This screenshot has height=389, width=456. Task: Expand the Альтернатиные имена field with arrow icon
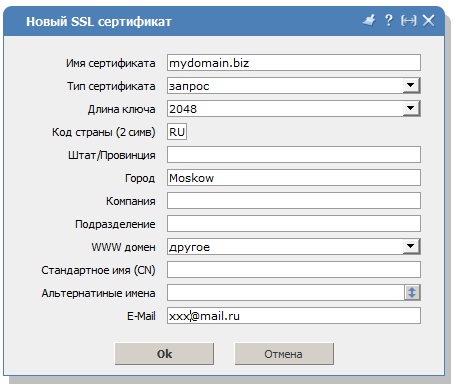pos(412,293)
